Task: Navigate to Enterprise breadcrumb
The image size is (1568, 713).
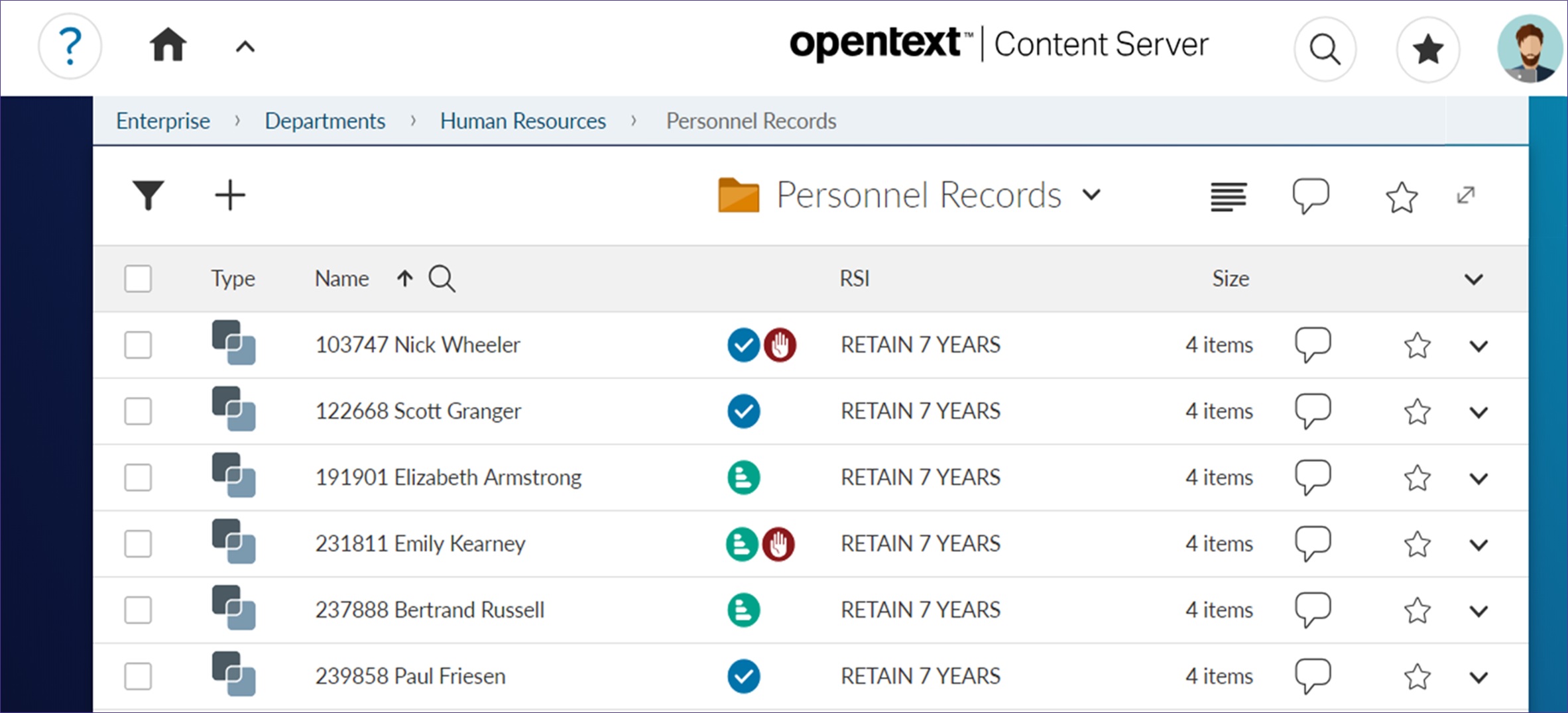Action: 163,121
